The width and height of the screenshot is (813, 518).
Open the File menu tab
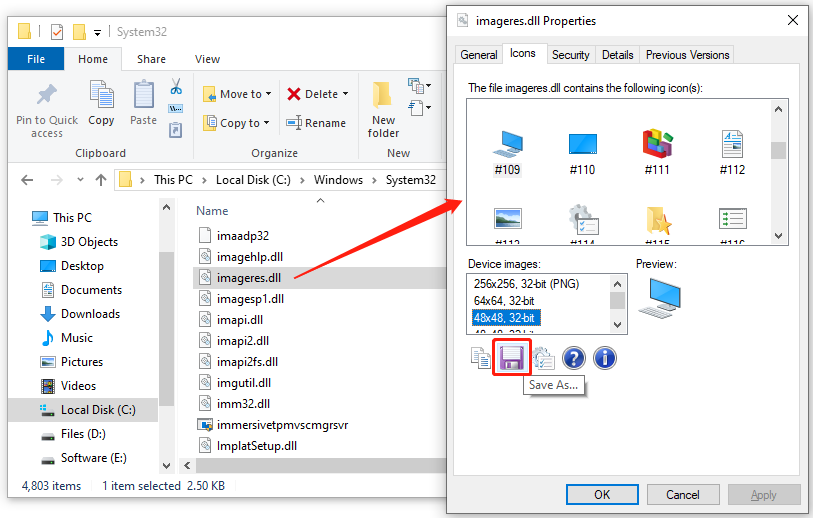pos(36,59)
